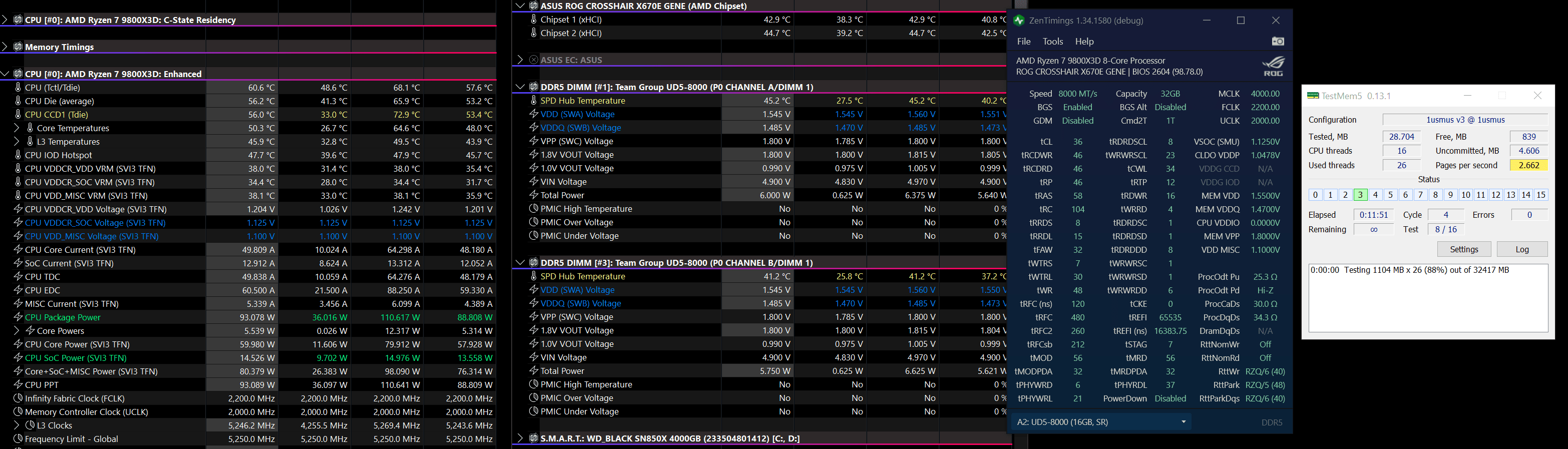Expand S.M.A.R.T. WD_BLACK SN850X section
Viewport: 1568px width, 449px height.
(520, 438)
